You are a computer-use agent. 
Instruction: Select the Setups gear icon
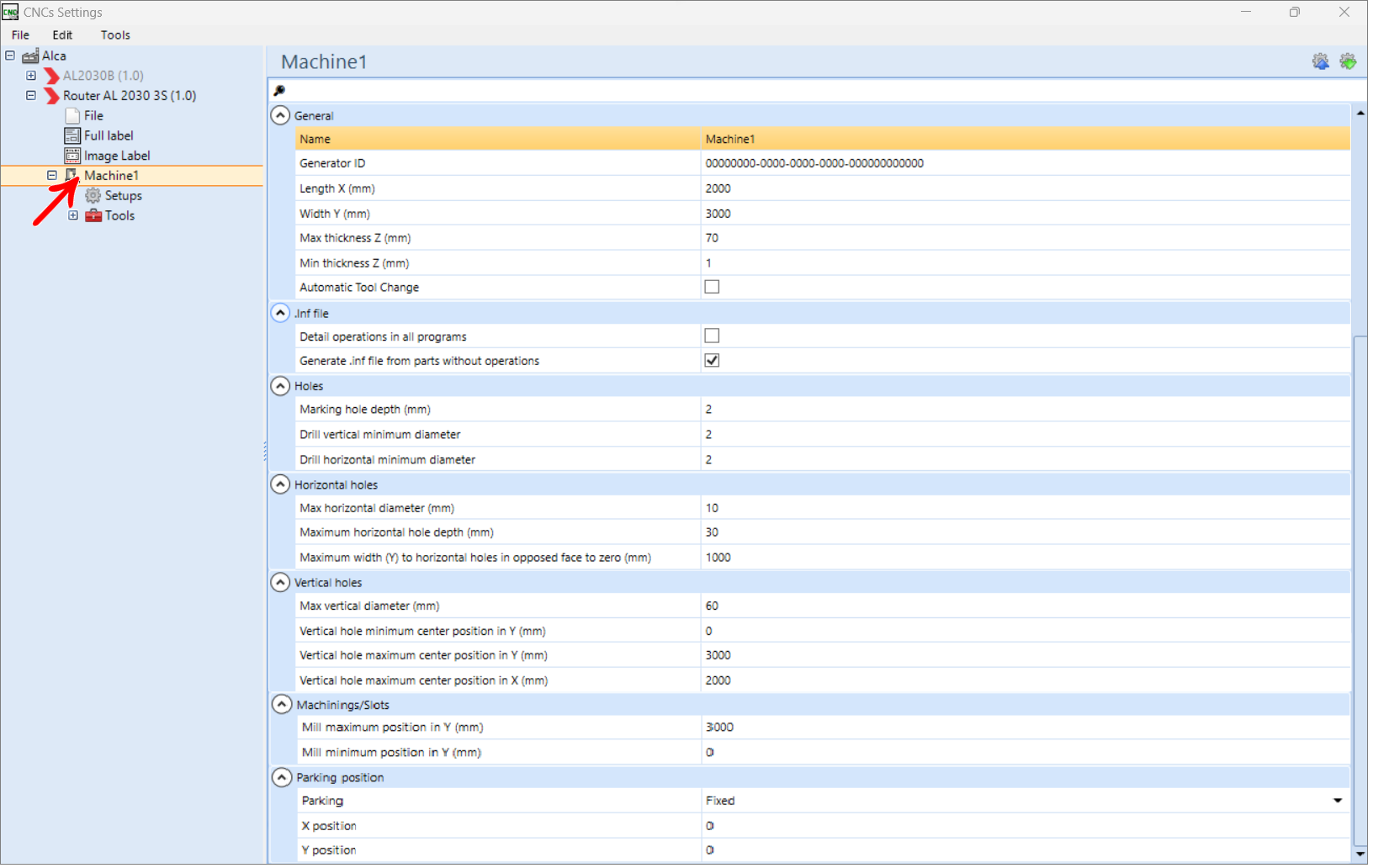pyautogui.click(x=93, y=196)
